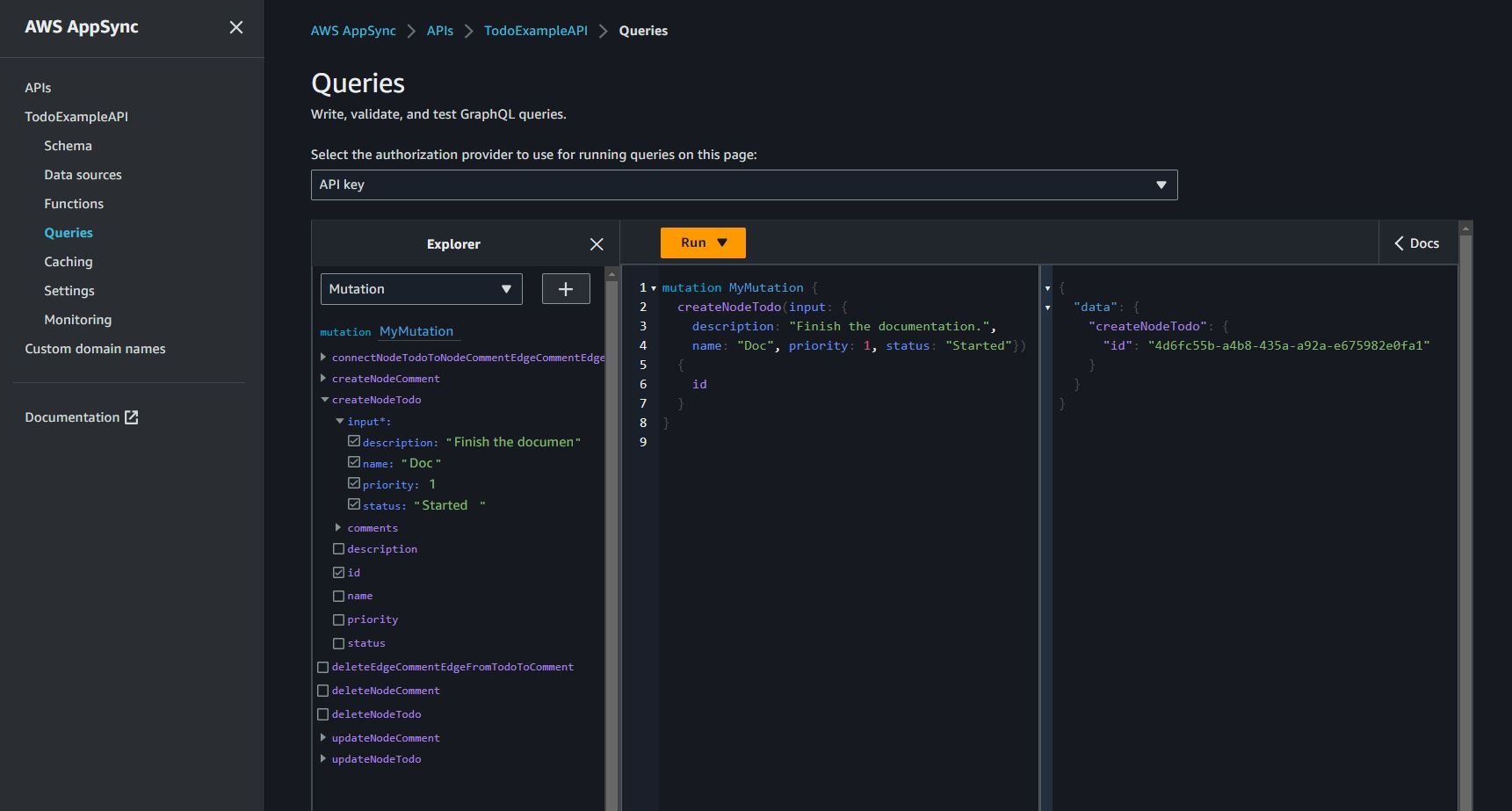Expand the updateNodeTodo tree node
This screenshot has width=1512, height=811.
(x=323, y=759)
